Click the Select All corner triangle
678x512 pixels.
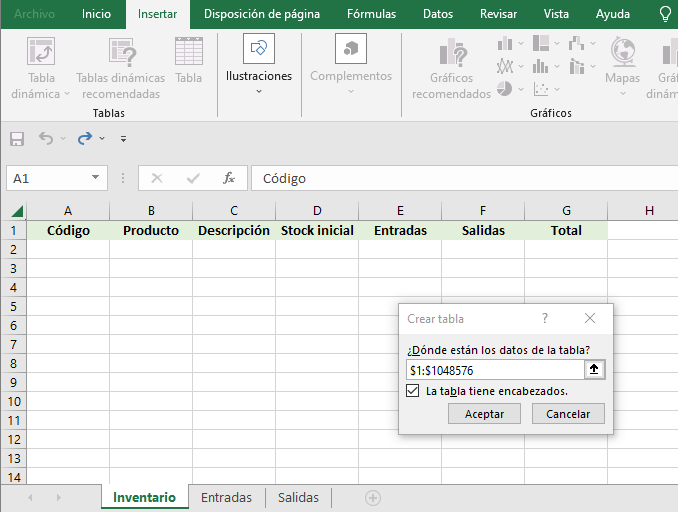coord(17,211)
